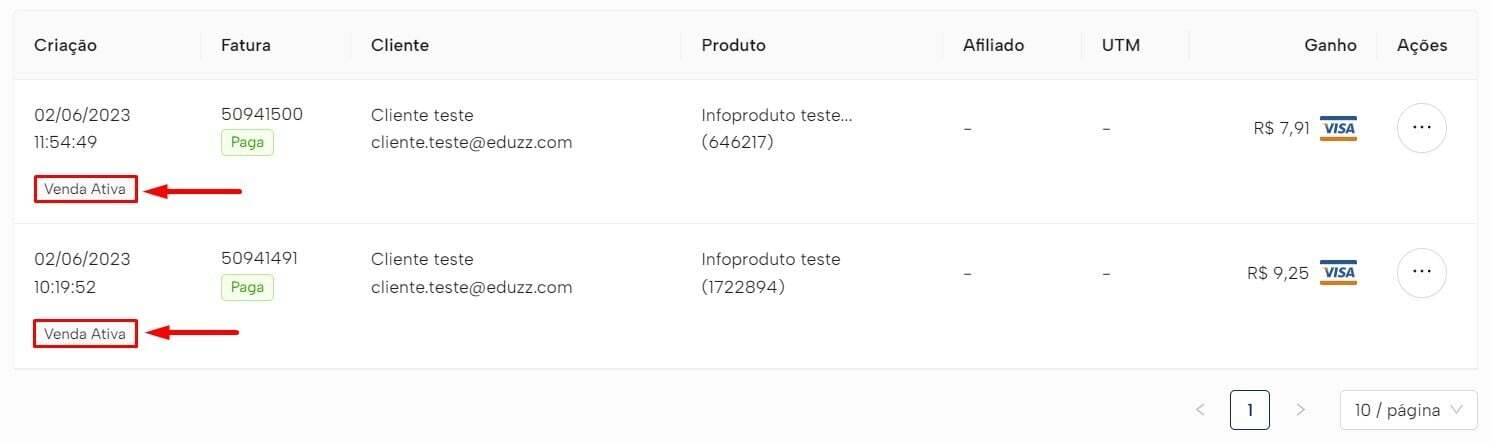Open actions menu for invoice 50941491

pyautogui.click(x=1421, y=272)
